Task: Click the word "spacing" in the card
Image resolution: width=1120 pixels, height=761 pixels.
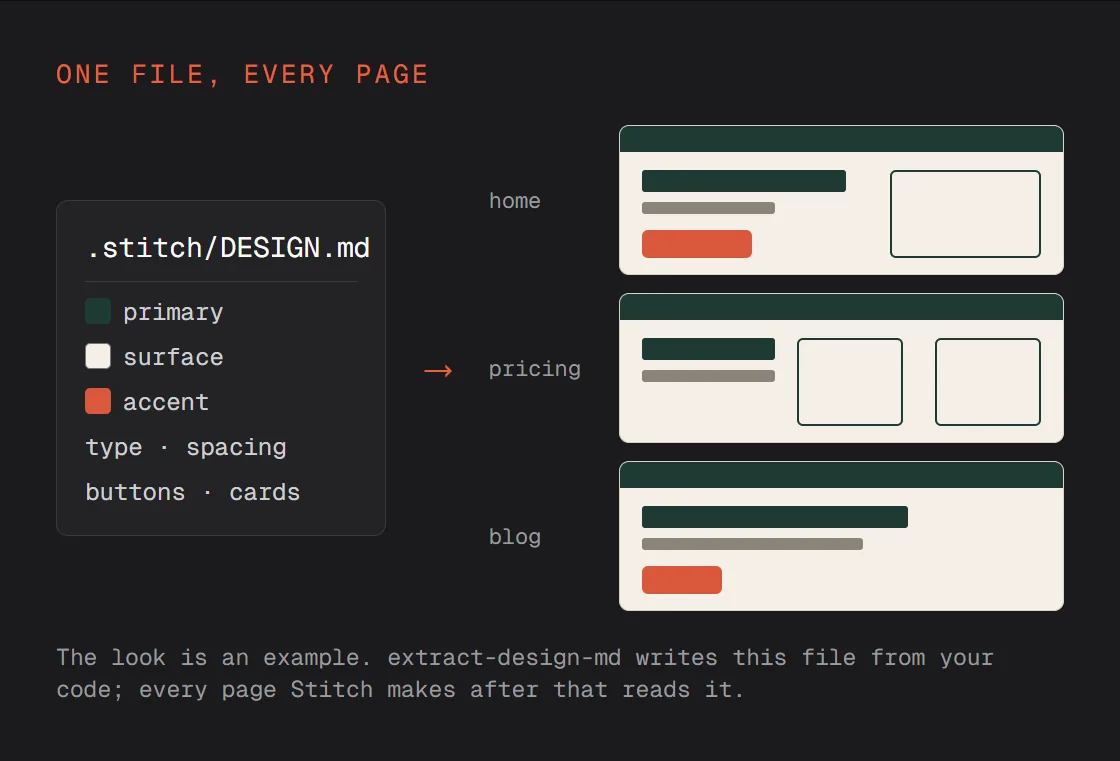Action: click(x=236, y=447)
